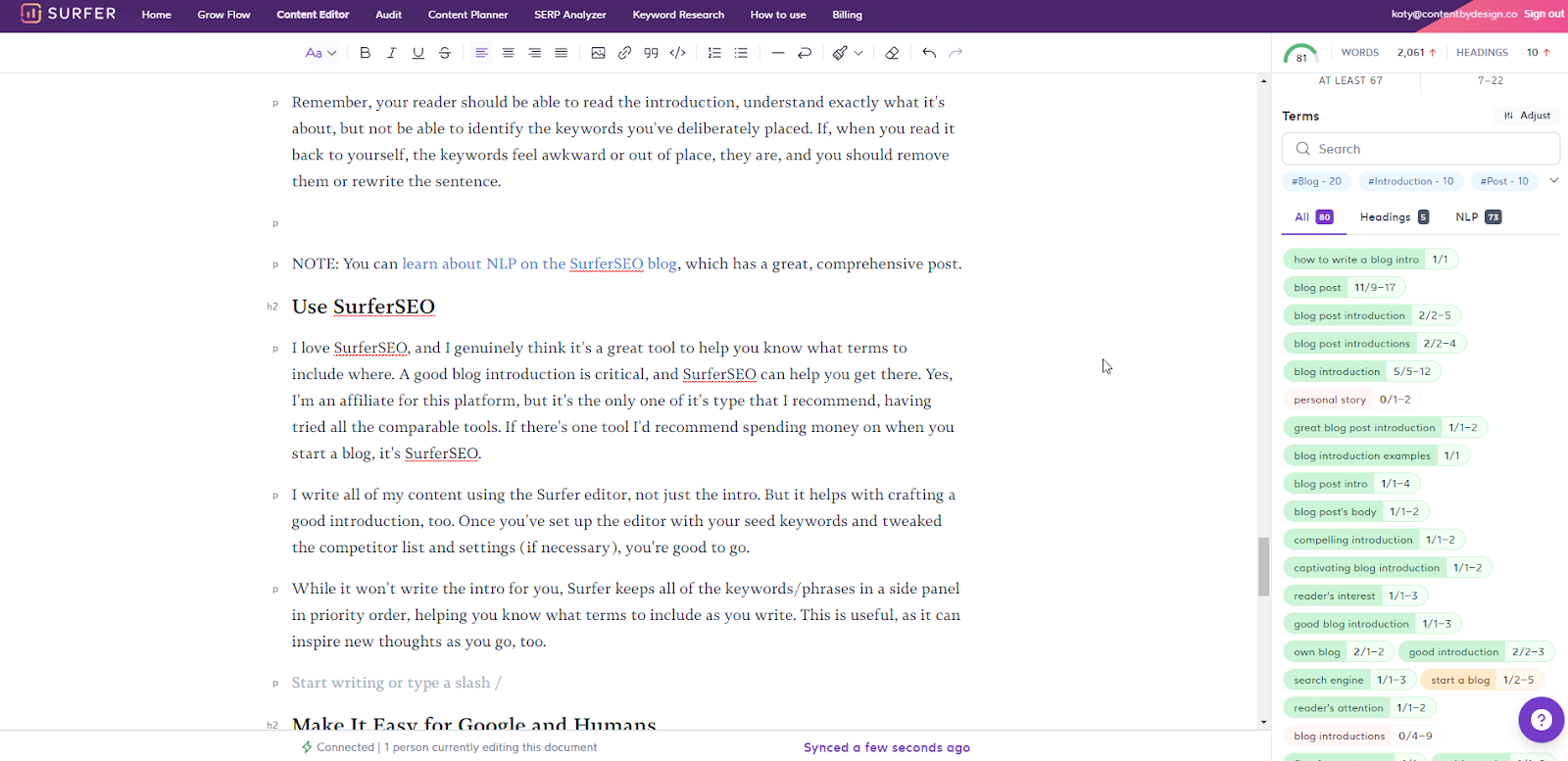Screen dimensions: 1568x761
Task: Click the 'compelling introduction' term chip
Action: pyautogui.click(x=1374, y=540)
